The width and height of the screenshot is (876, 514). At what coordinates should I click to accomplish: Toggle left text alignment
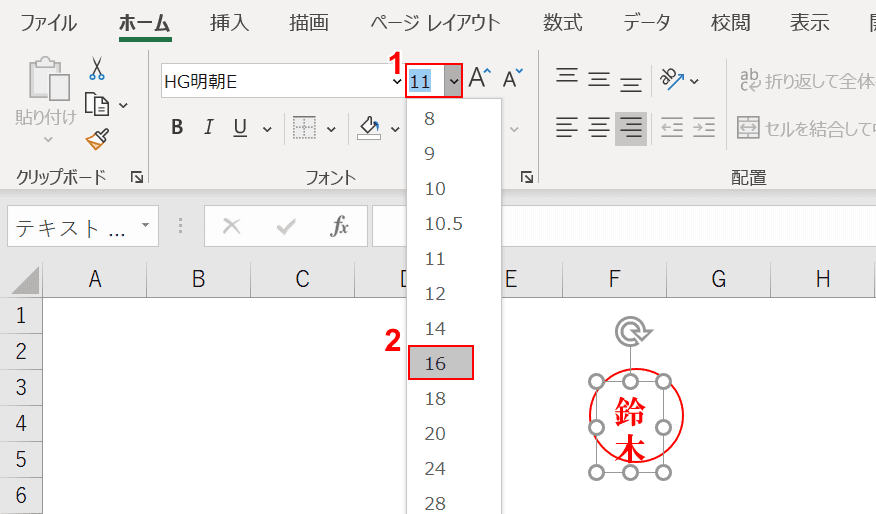[x=566, y=128]
